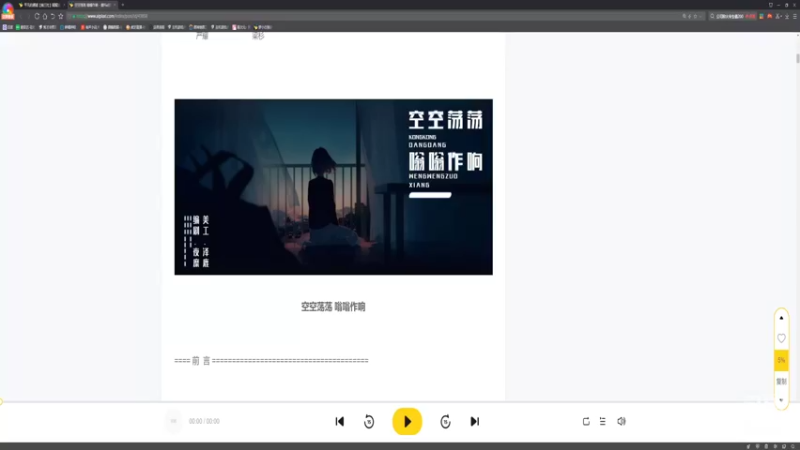This screenshot has width=800, height=450.
Task: Click the gray circular button left of time
Action: pos(173,421)
